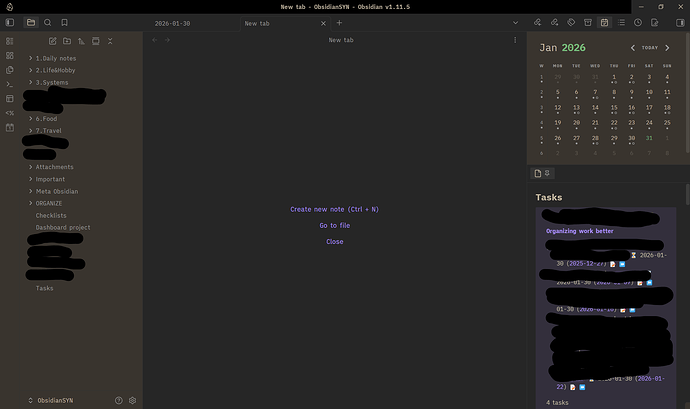Change sort order in file explorer

coord(80,41)
